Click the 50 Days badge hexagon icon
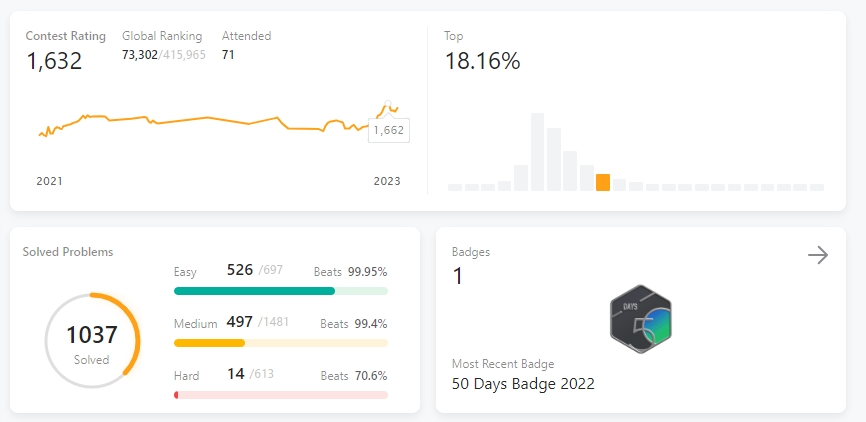Screen dimensions: 866x422 click(640, 323)
